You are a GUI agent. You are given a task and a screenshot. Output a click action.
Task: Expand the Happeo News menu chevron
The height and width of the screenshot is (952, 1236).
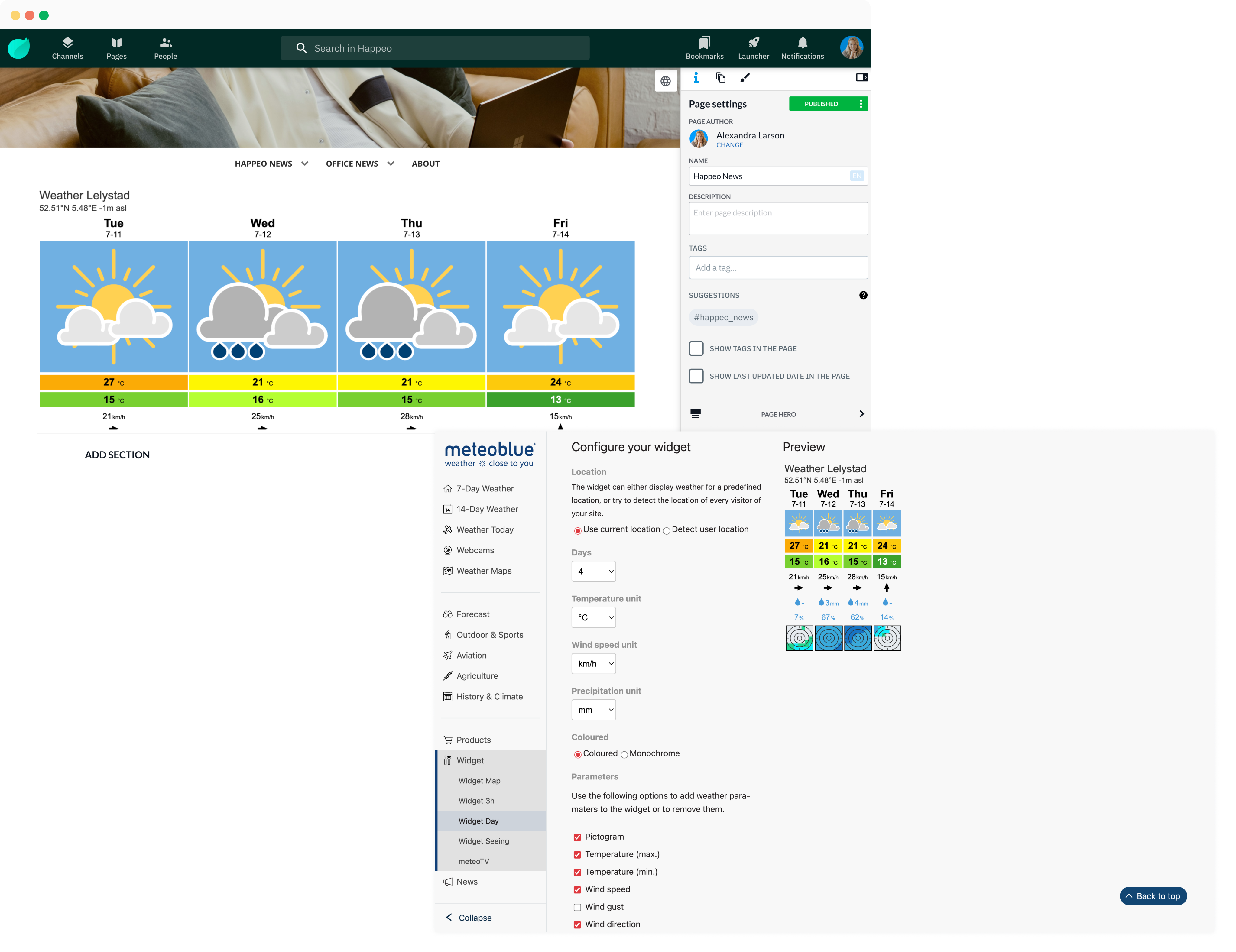click(304, 164)
